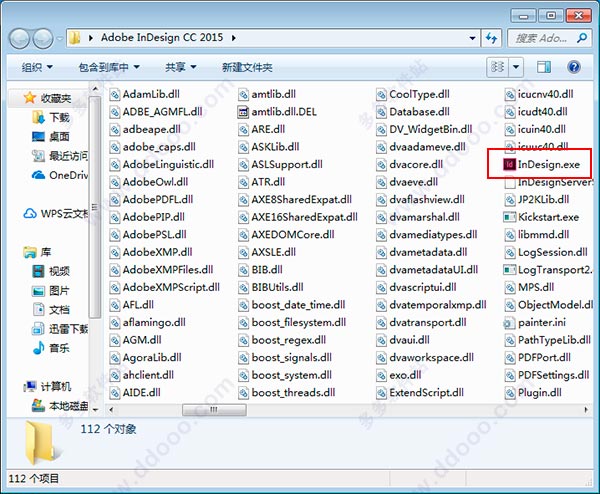600x494 pixels.
Task: Select the BIBUtils.dll file
Action: click(271, 287)
